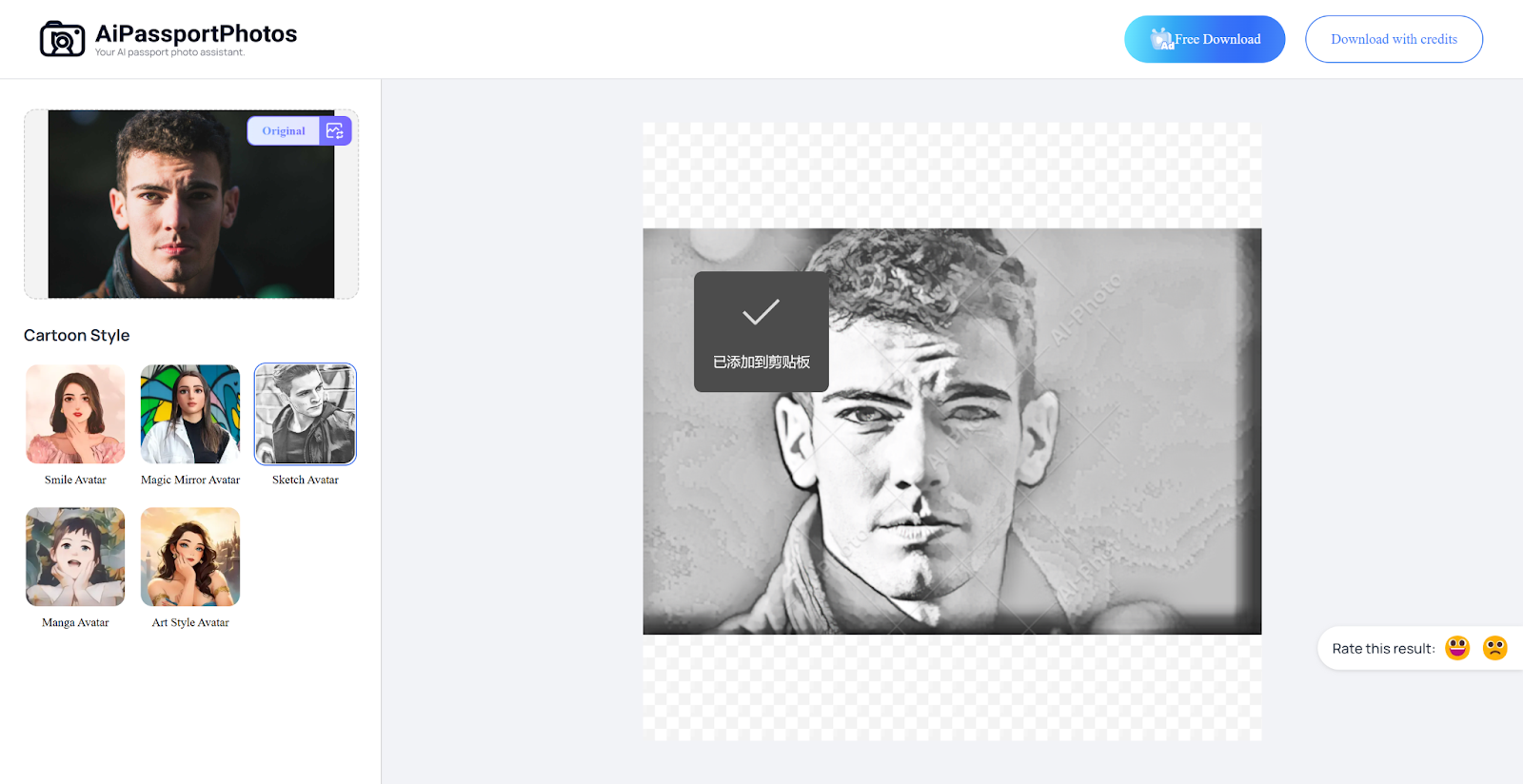Click Download with credits button
This screenshot has height=784, width=1523.
click(1394, 39)
